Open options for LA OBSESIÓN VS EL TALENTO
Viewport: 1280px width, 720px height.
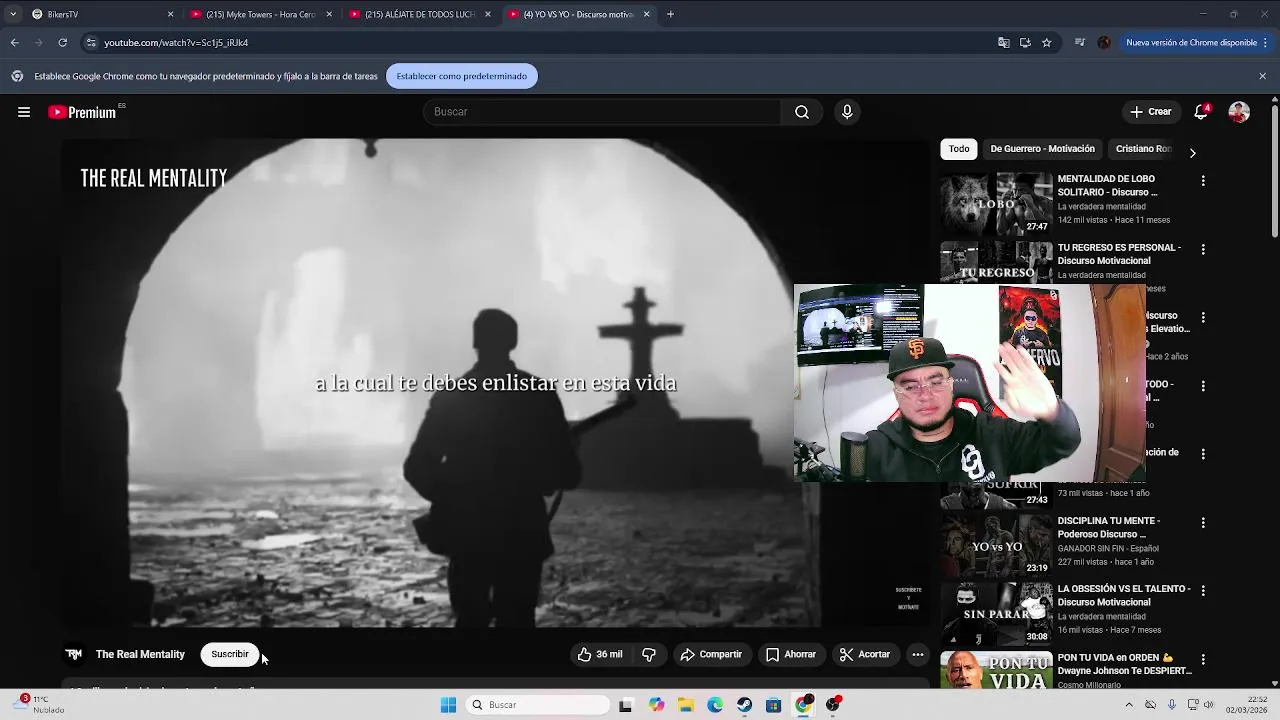[1203, 591]
